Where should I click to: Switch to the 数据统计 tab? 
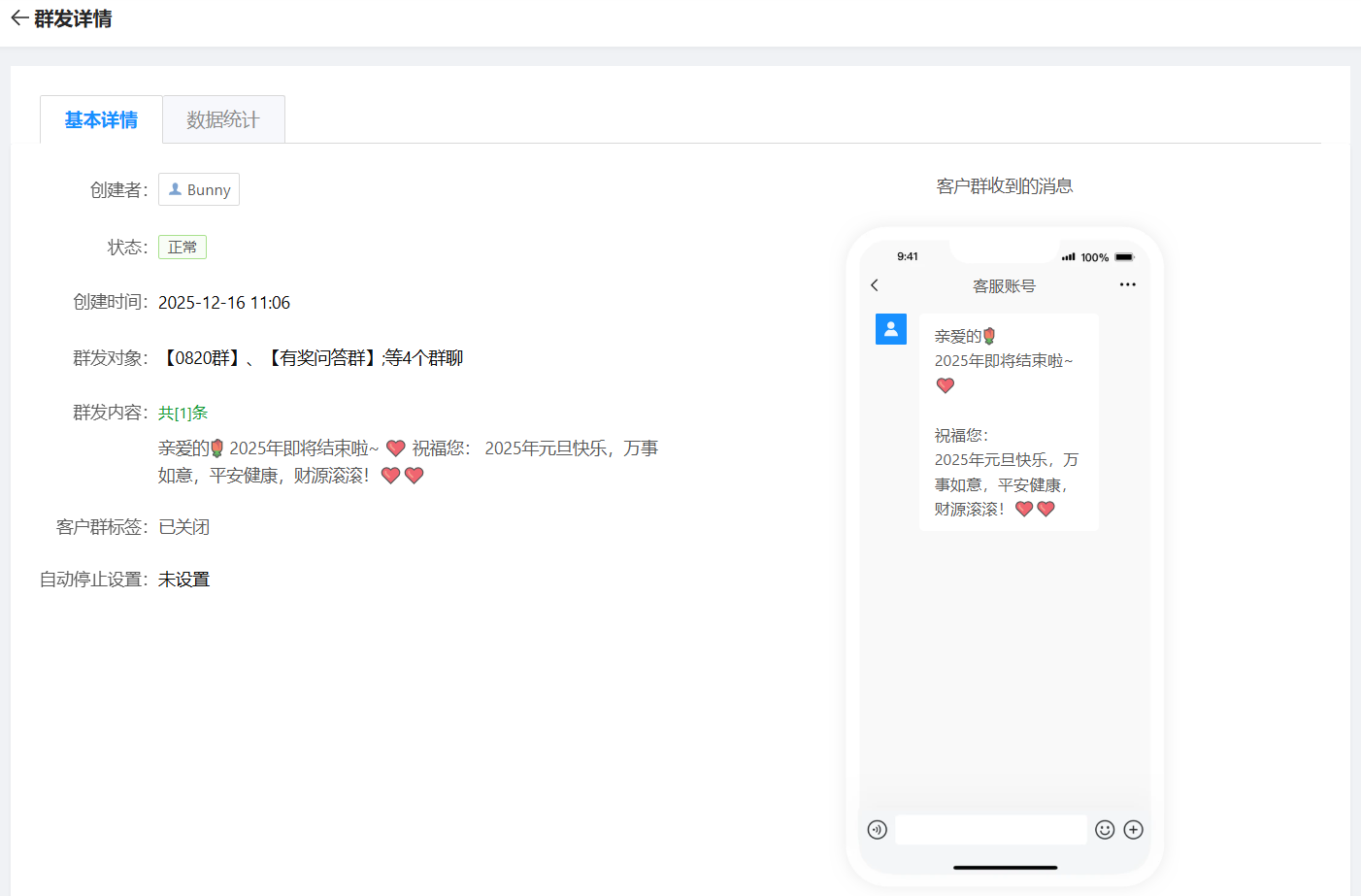223,119
